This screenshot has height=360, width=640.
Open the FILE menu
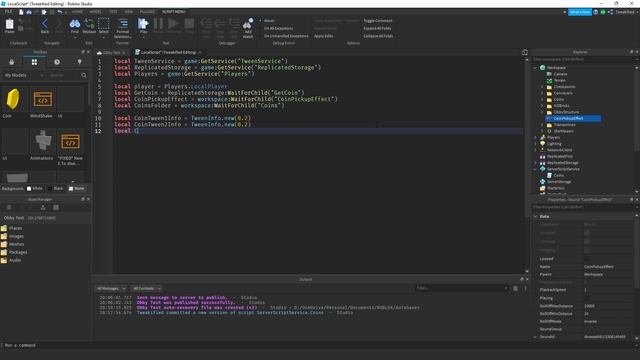click(8, 12)
